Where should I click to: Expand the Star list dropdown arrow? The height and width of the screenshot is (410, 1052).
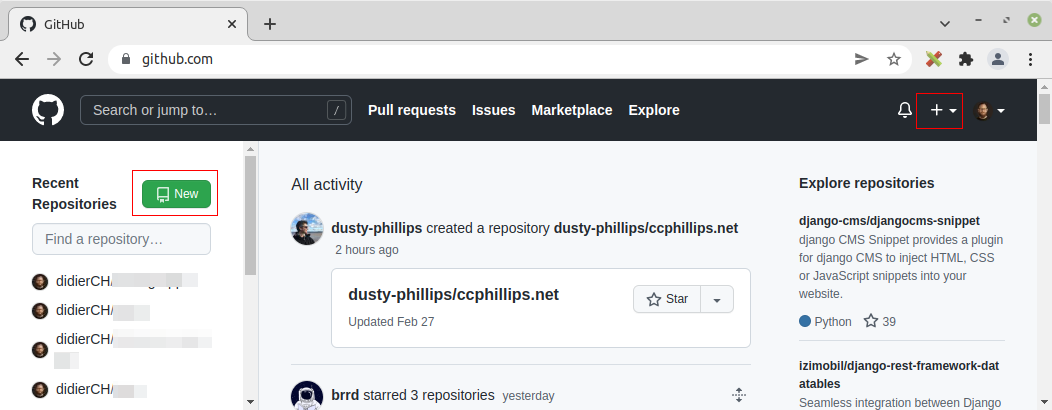click(717, 299)
